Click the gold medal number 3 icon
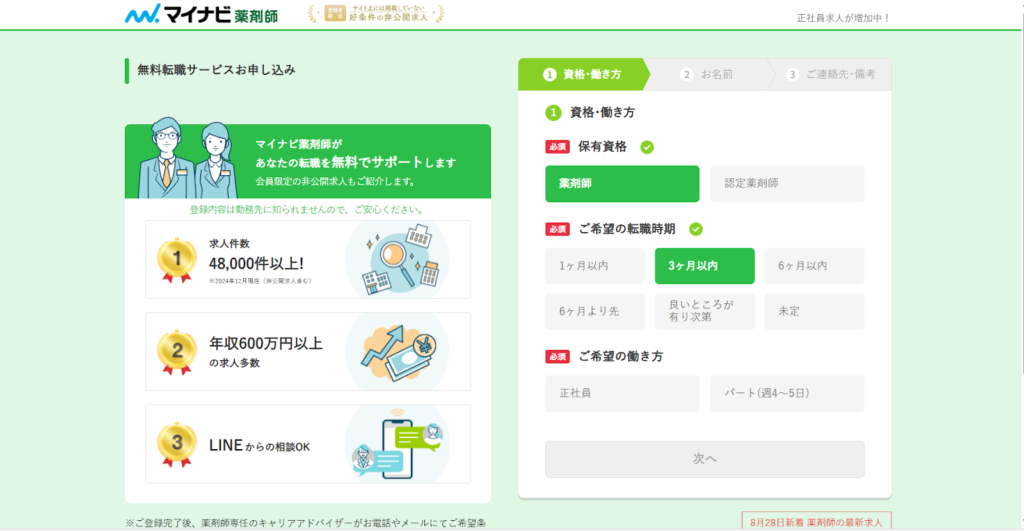Screen dimensions: 1024x531 coord(176,443)
